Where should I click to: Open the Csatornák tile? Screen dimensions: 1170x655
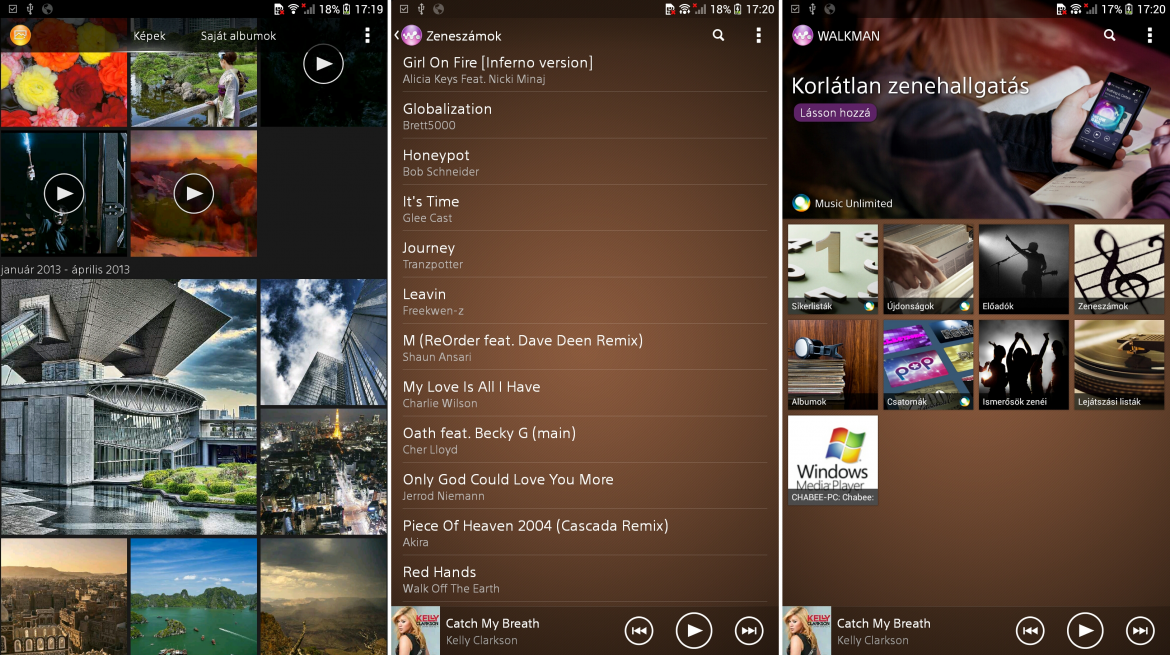[928, 365]
